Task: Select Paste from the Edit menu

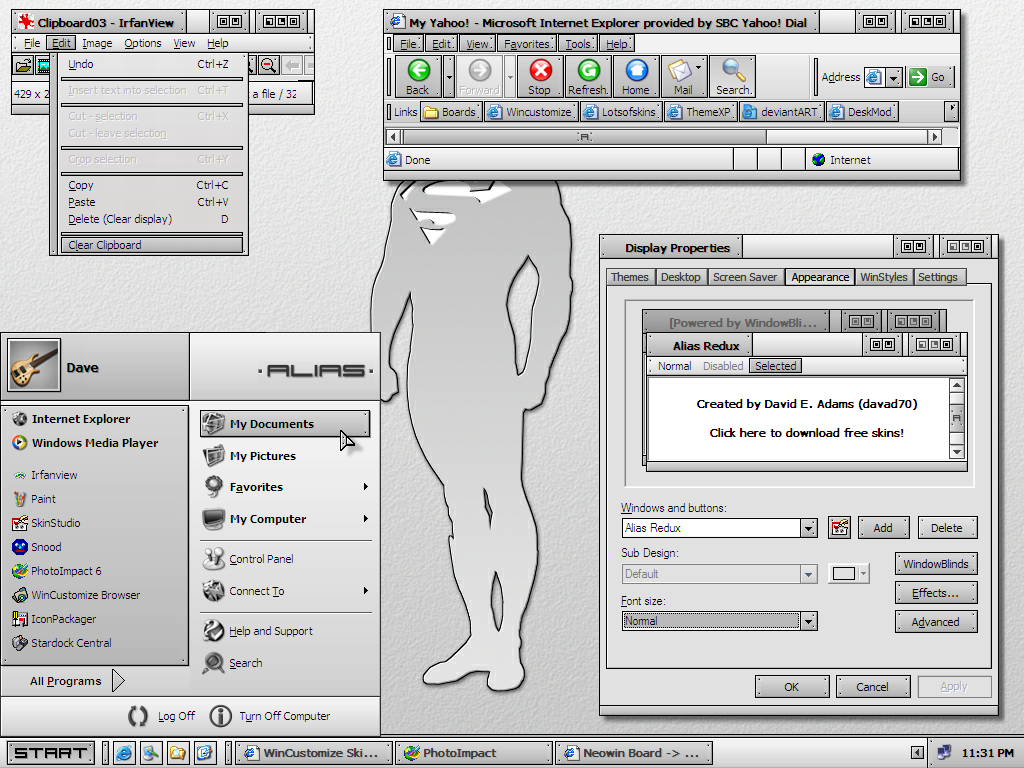Action: tap(82, 202)
